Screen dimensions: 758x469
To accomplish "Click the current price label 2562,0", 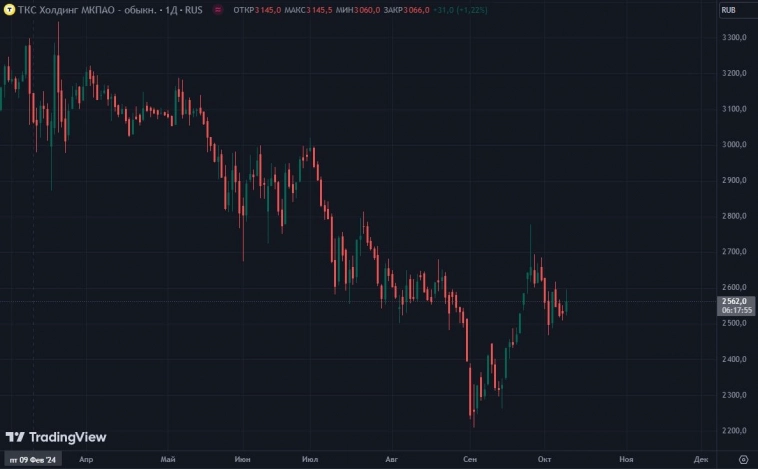I will (735, 299).
